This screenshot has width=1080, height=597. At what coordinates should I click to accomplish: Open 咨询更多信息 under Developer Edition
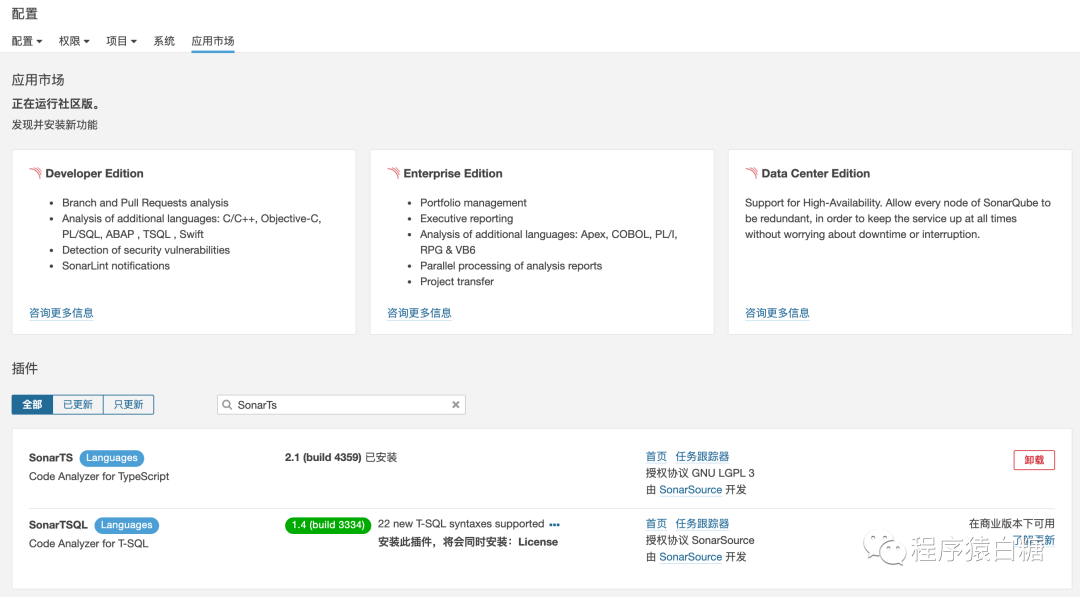[61, 313]
